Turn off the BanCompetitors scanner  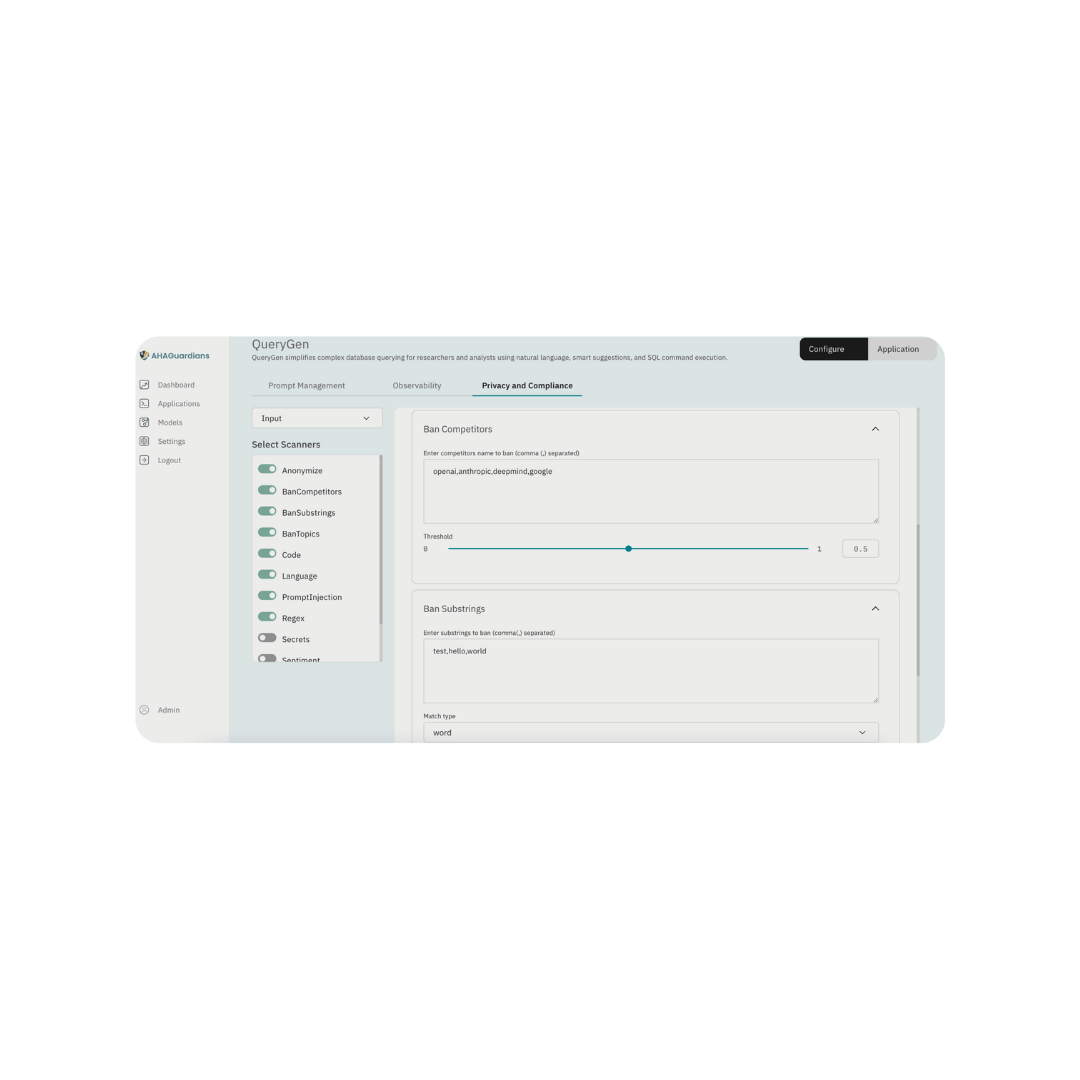click(x=267, y=490)
